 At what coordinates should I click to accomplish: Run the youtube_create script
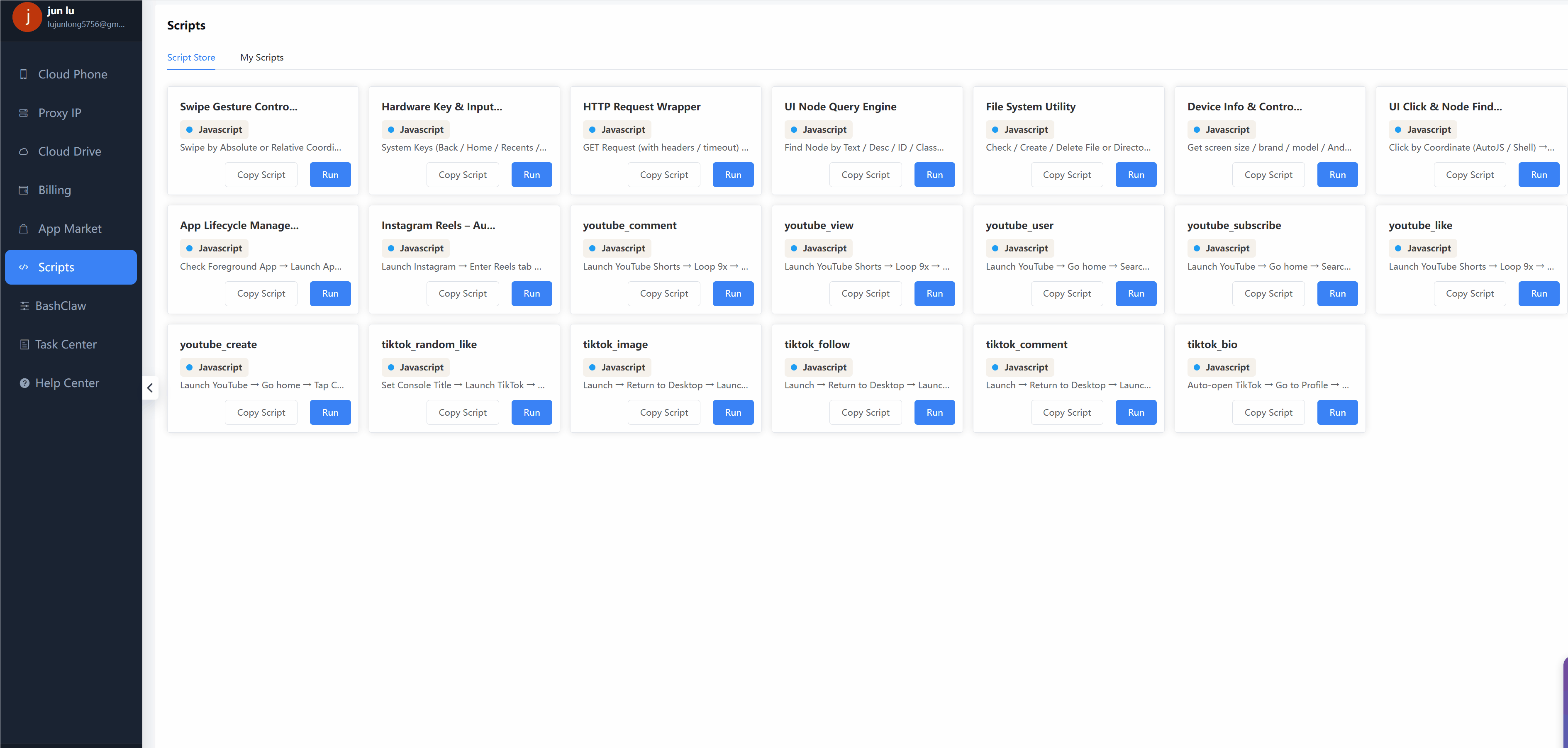pyautogui.click(x=330, y=413)
